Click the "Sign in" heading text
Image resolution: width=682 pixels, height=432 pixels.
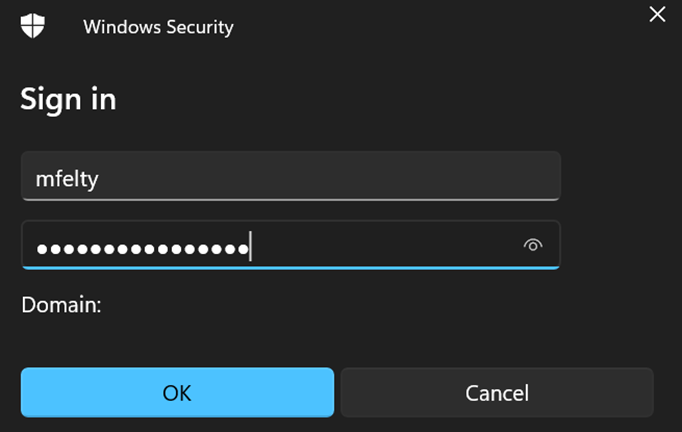point(68,99)
